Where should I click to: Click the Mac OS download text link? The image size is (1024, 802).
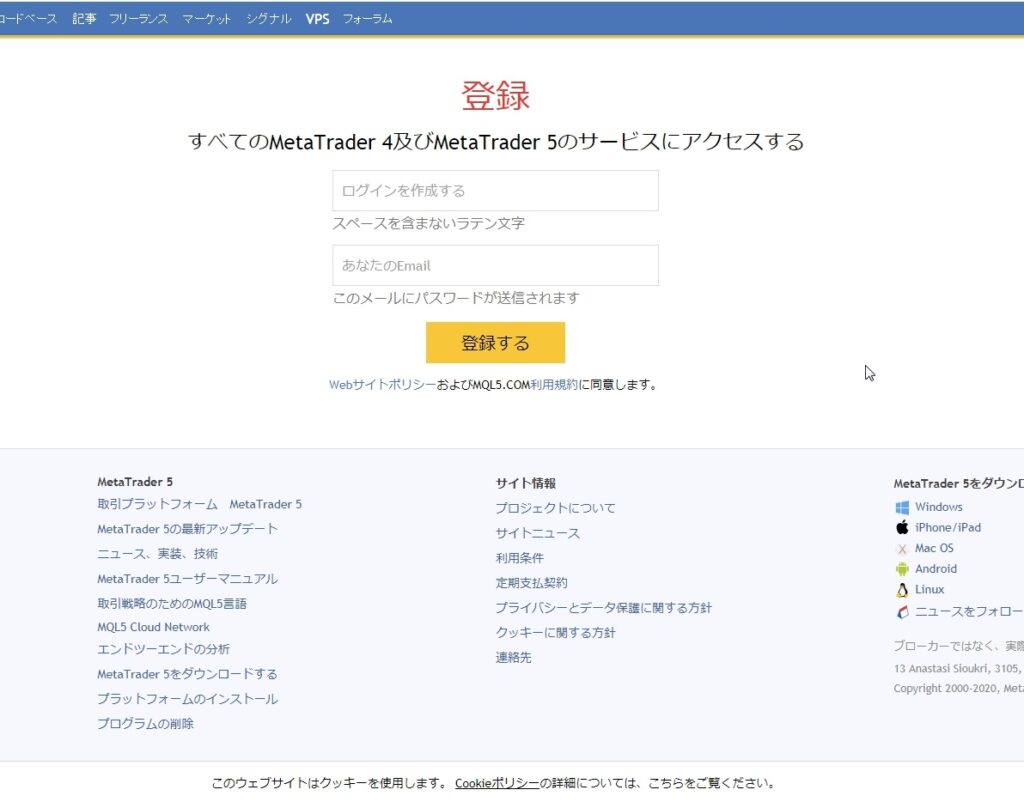[x=934, y=548]
